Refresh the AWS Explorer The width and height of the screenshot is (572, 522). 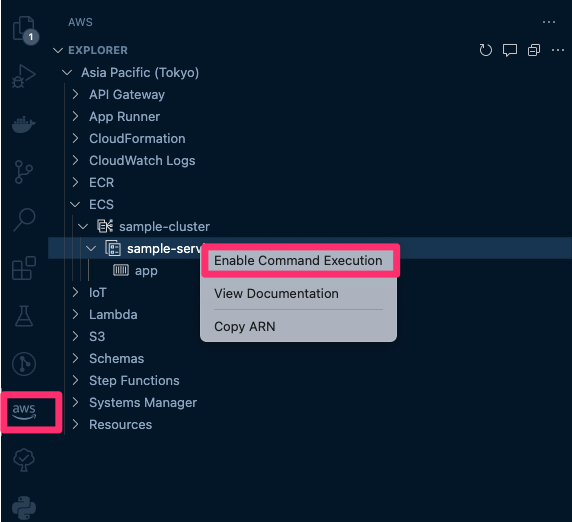click(x=486, y=50)
